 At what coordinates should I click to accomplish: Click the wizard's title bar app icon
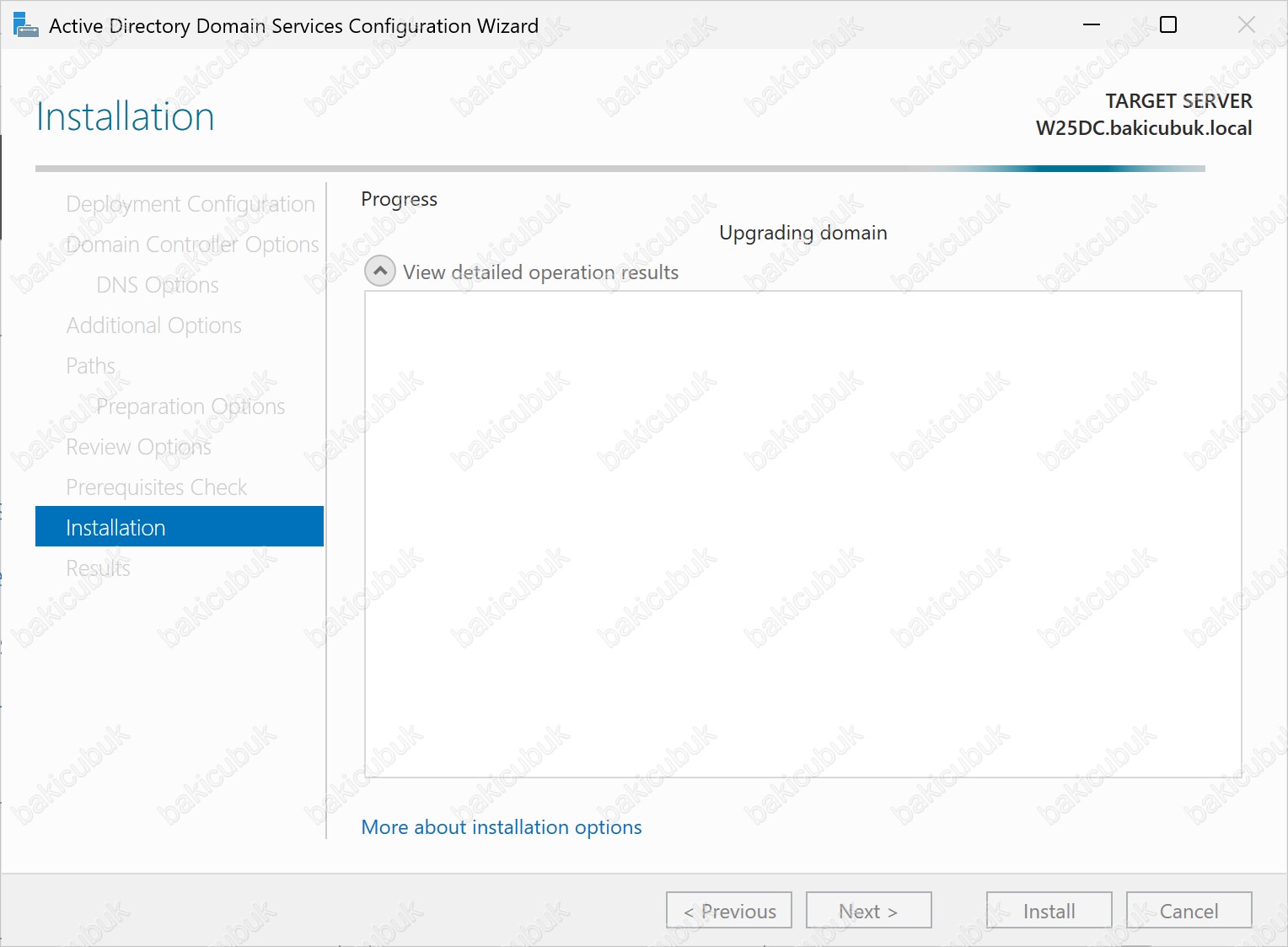point(26,25)
